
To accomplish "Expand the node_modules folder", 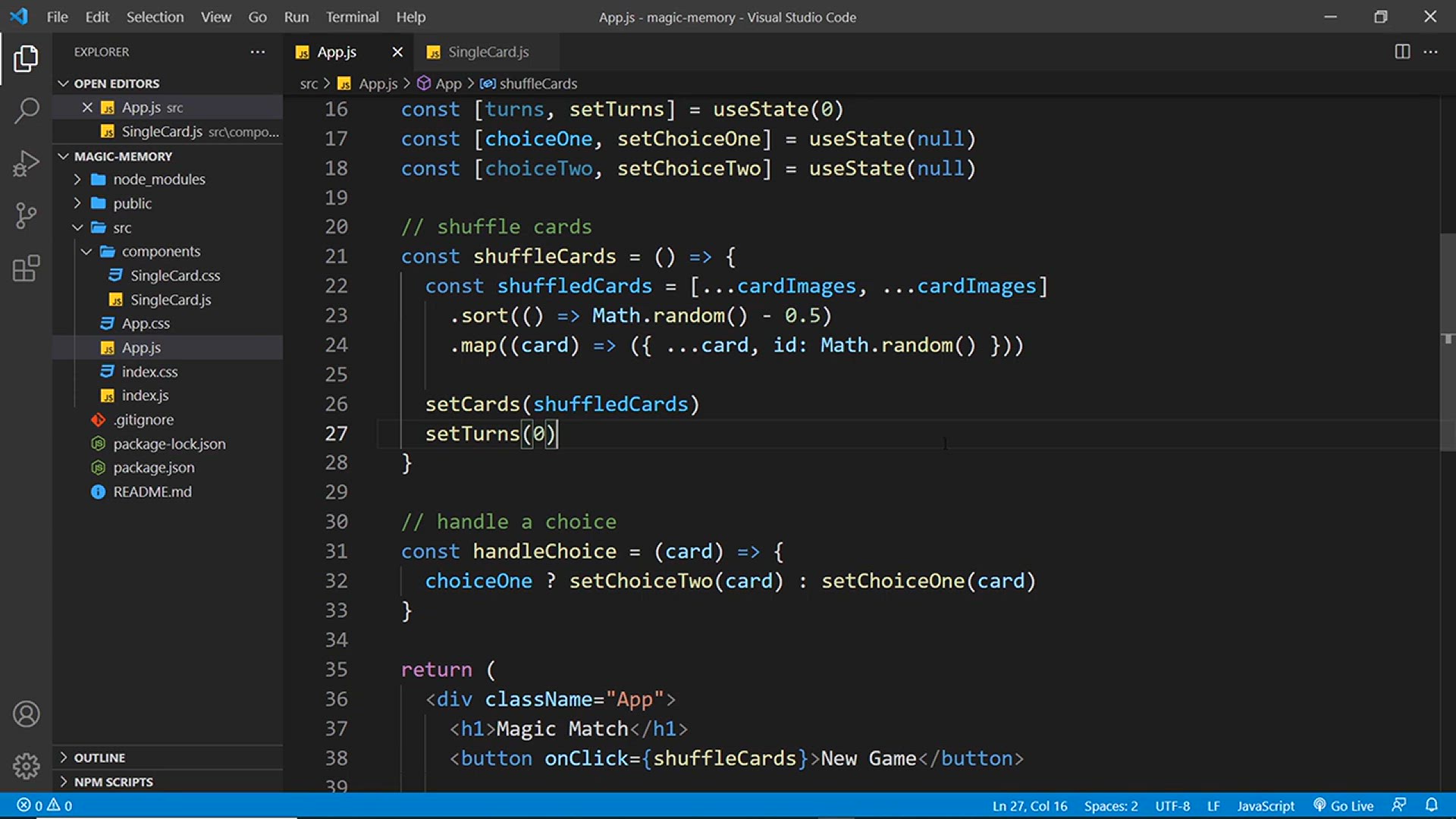I will click(x=168, y=179).
